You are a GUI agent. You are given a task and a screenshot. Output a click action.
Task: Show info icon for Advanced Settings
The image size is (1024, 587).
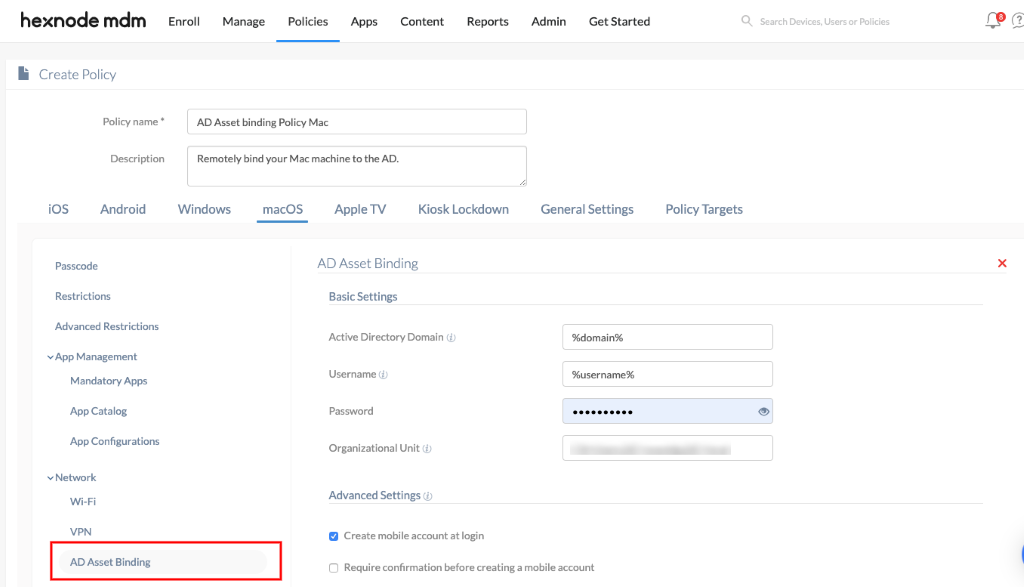428,496
